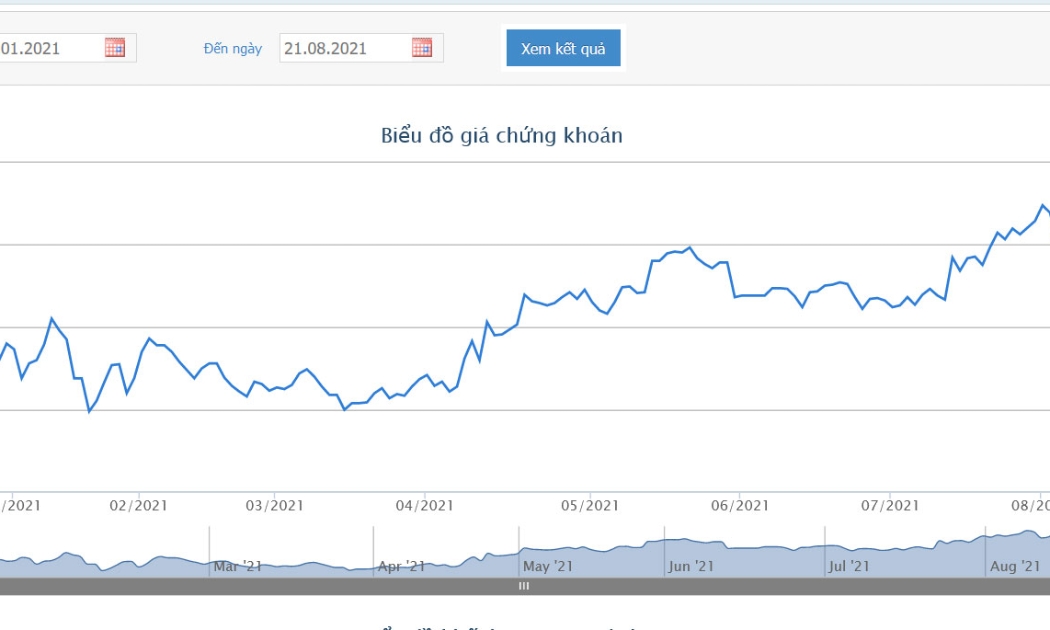Click the end date field showing 21.08.2021
This screenshot has width=1050, height=630.
click(361, 48)
